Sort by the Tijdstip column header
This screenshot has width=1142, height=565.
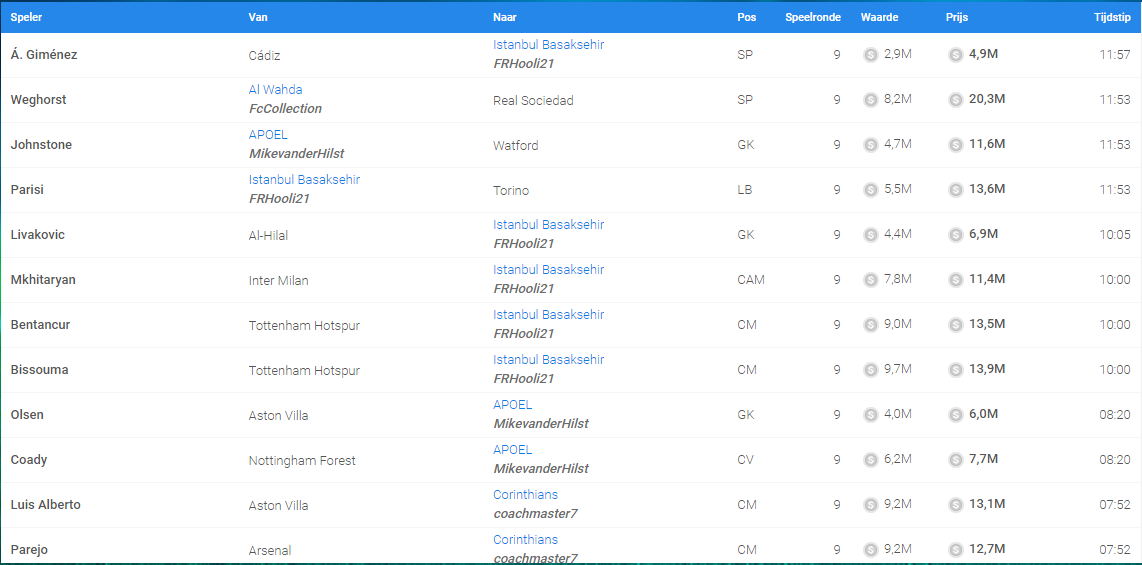point(1112,17)
